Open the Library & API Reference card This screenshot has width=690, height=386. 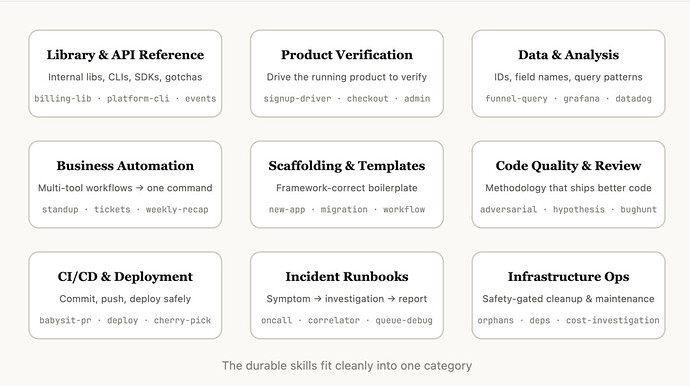point(125,74)
